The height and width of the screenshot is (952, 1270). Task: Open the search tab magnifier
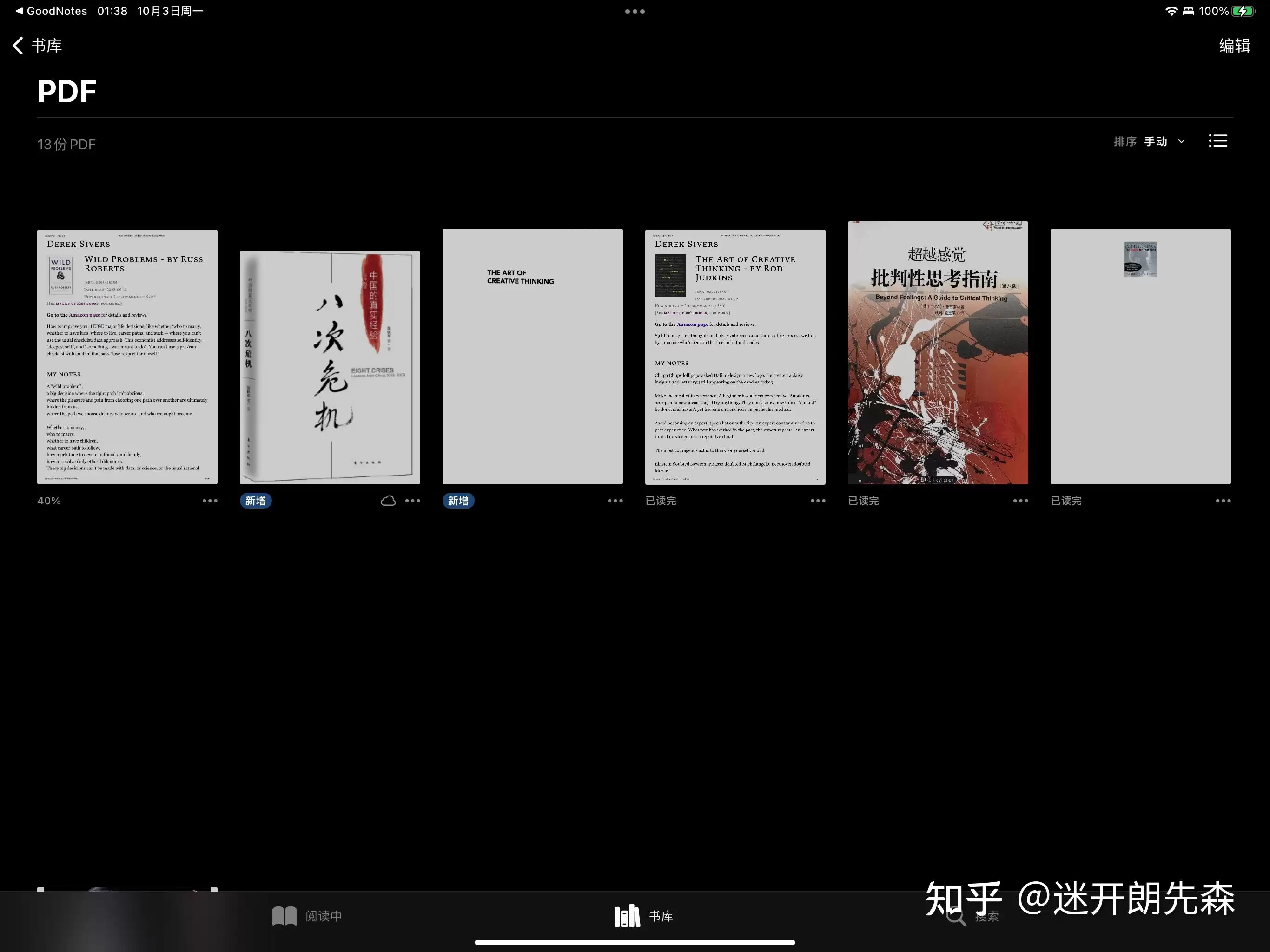956,916
